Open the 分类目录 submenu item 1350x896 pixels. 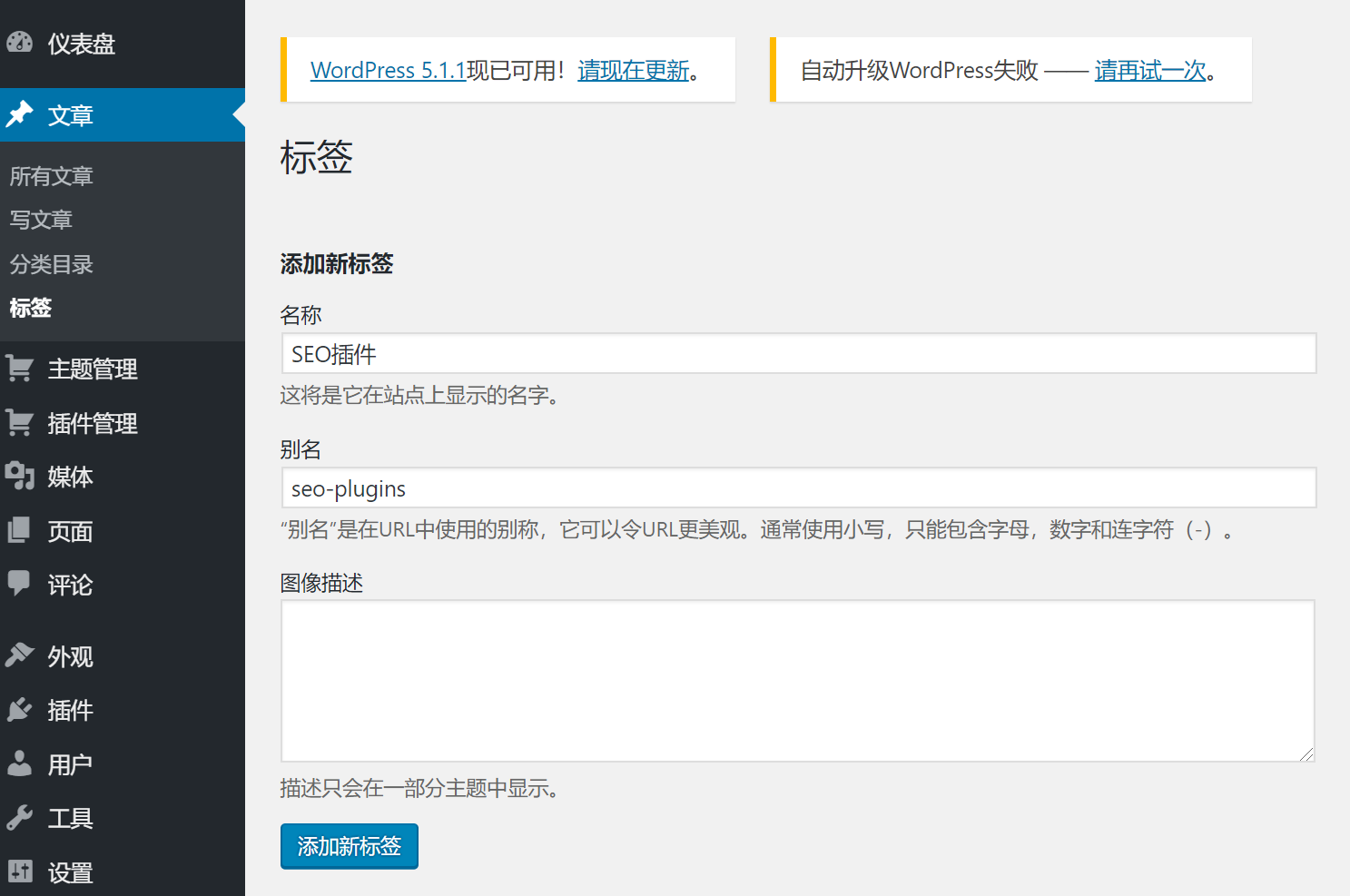click(x=51, y=264)
